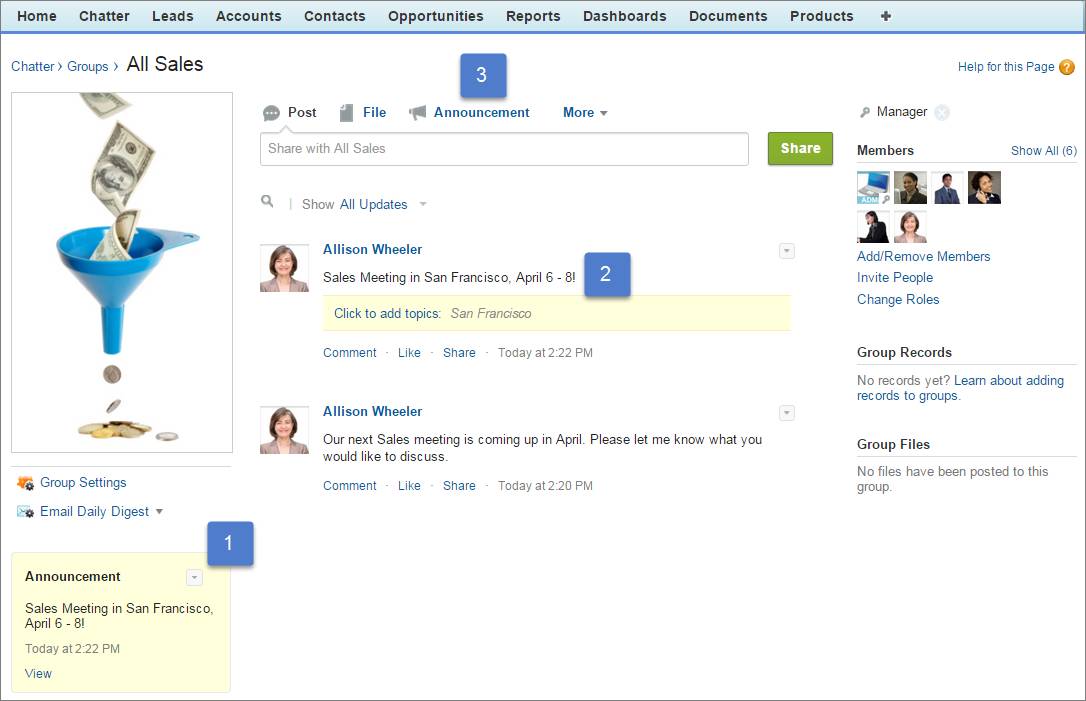Click the All Sales group funnel photo
Image resolution: width=1086 pixels, height=701 pixels.
(122, 272)
